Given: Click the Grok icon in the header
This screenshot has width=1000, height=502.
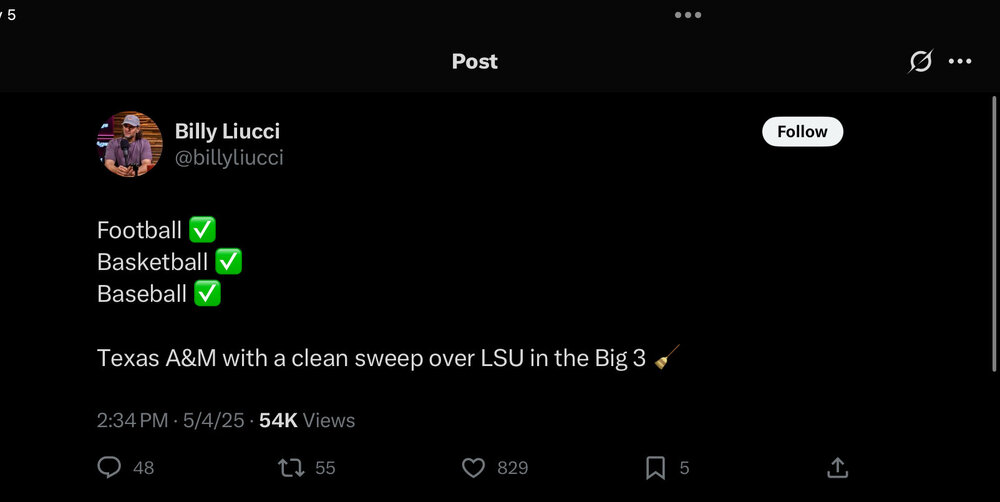Looking at the screenshot, I should coord(920,61).
